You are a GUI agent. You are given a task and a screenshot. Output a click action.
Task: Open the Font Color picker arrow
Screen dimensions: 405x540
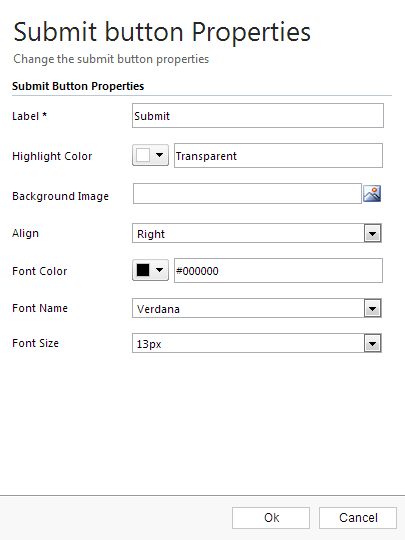159,270
